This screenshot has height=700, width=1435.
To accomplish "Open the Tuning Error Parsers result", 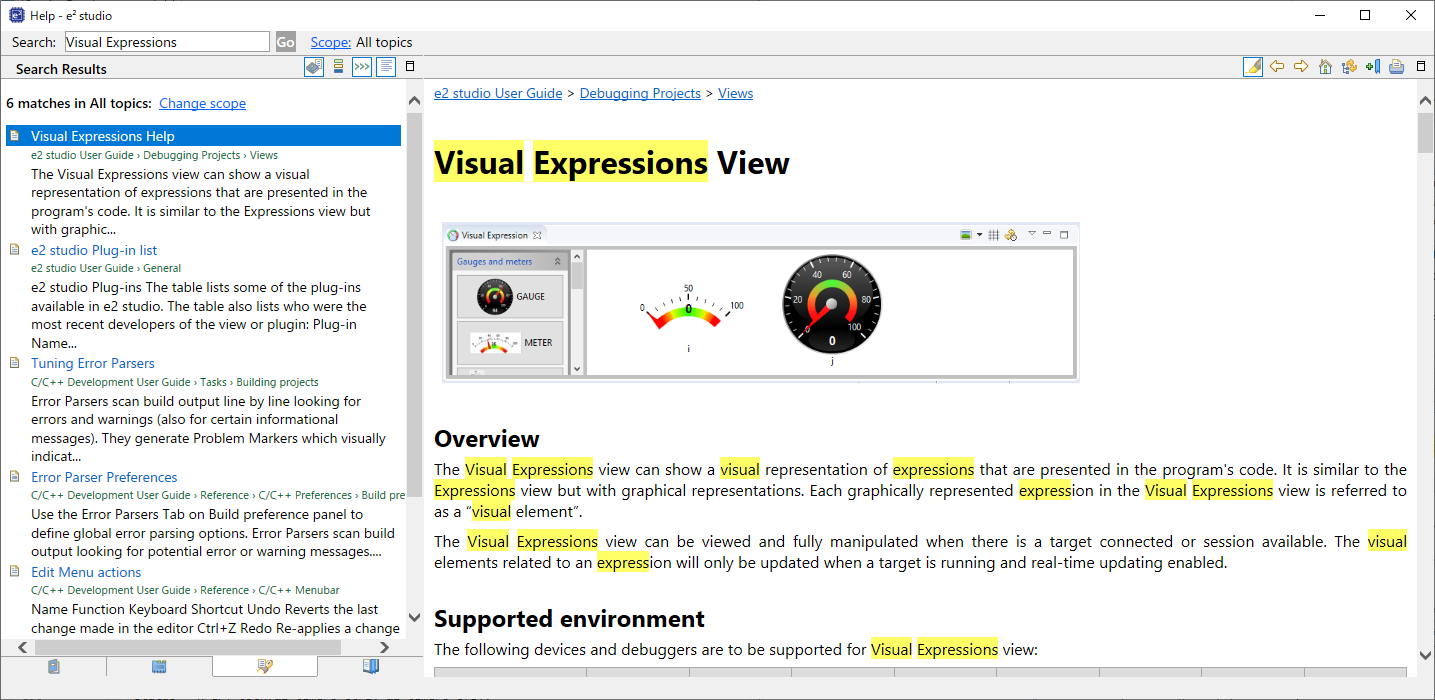I will click(x=93, y=363).
